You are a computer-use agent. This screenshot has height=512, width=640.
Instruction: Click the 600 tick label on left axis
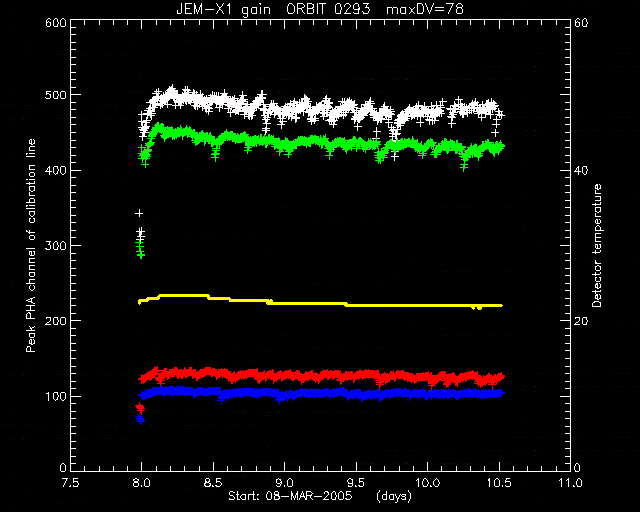[56, 22]
